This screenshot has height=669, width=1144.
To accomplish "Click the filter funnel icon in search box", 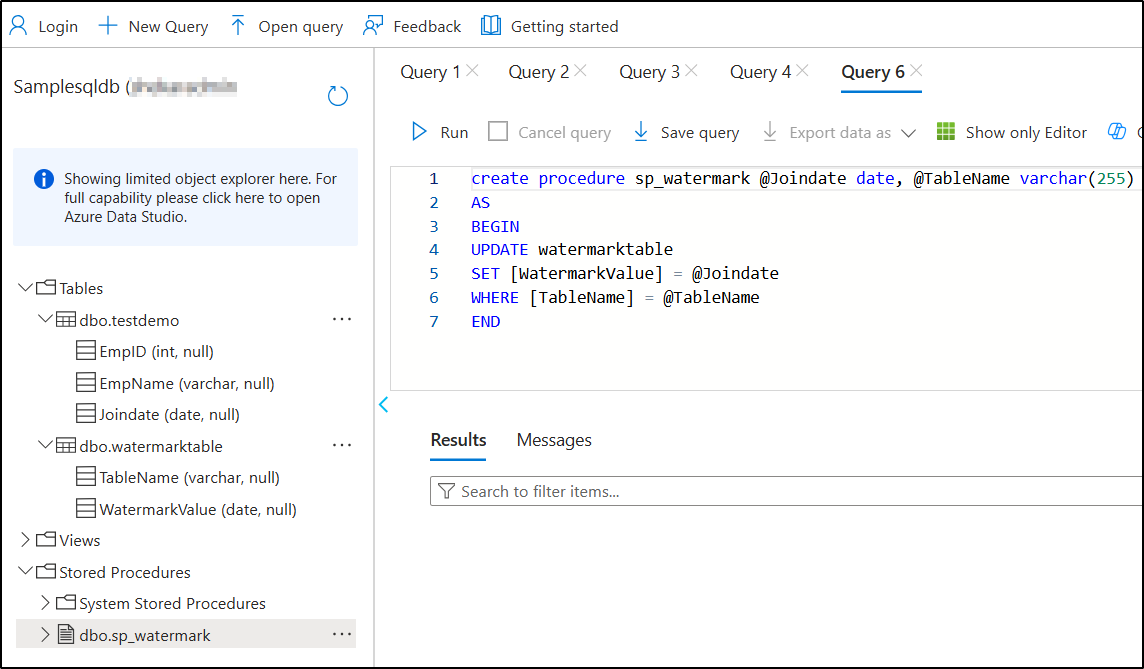I will click(x=447, y=491).
